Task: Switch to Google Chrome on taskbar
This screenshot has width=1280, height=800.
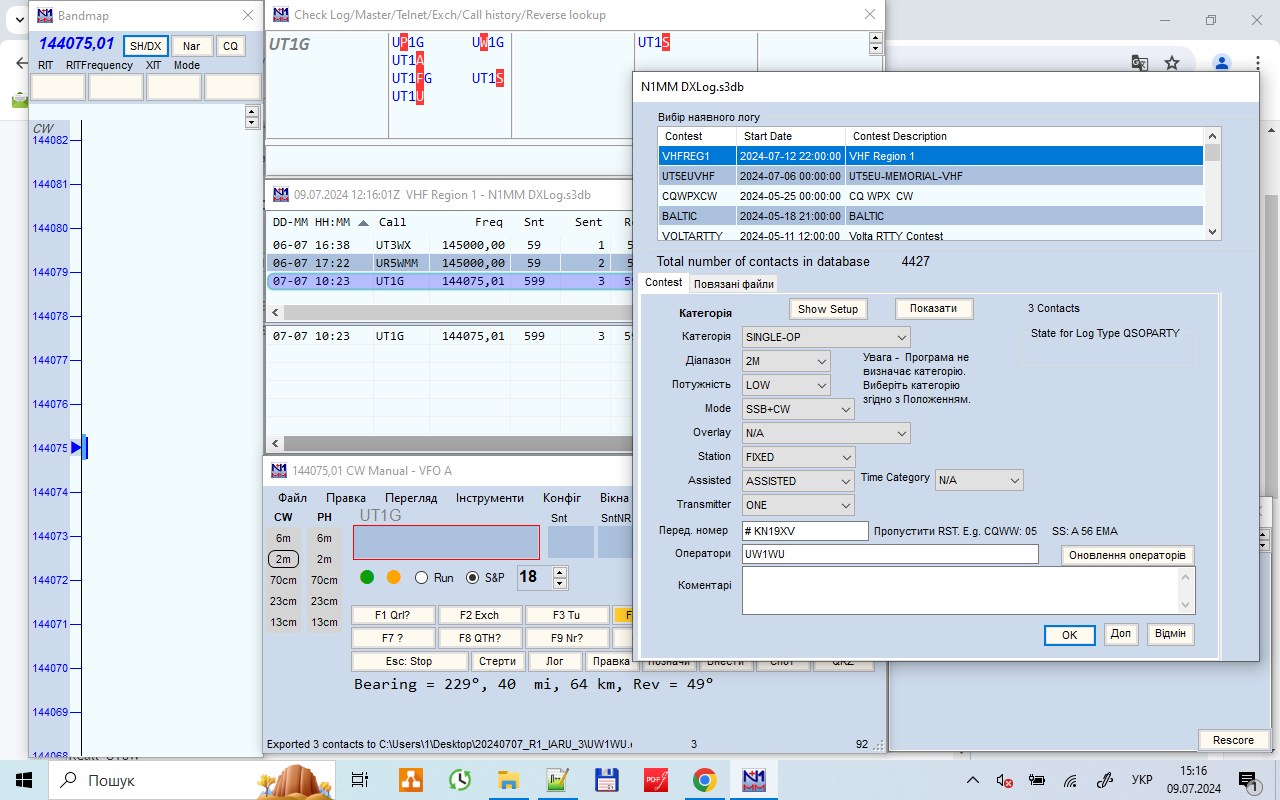Action: (704, 780)
